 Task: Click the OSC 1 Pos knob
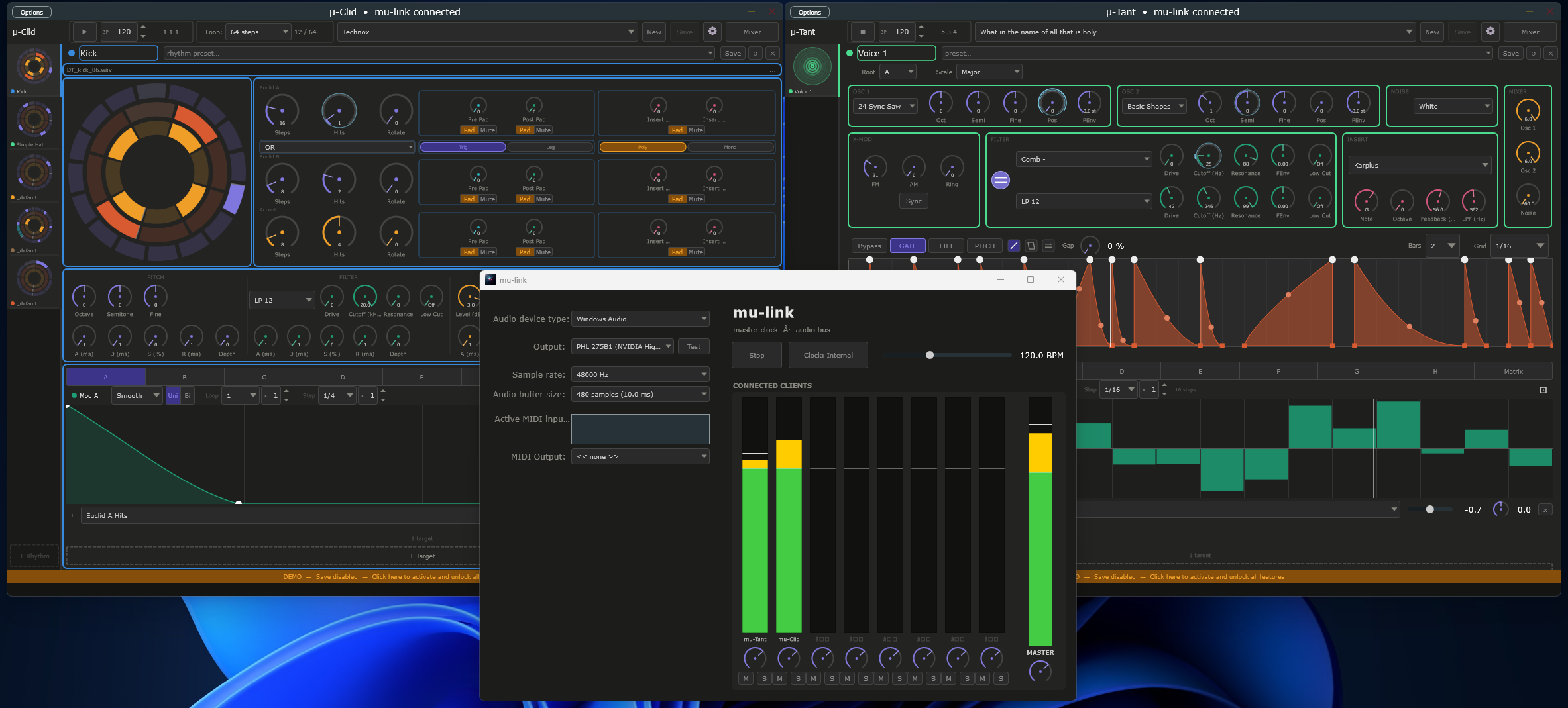coord(1052,103)
